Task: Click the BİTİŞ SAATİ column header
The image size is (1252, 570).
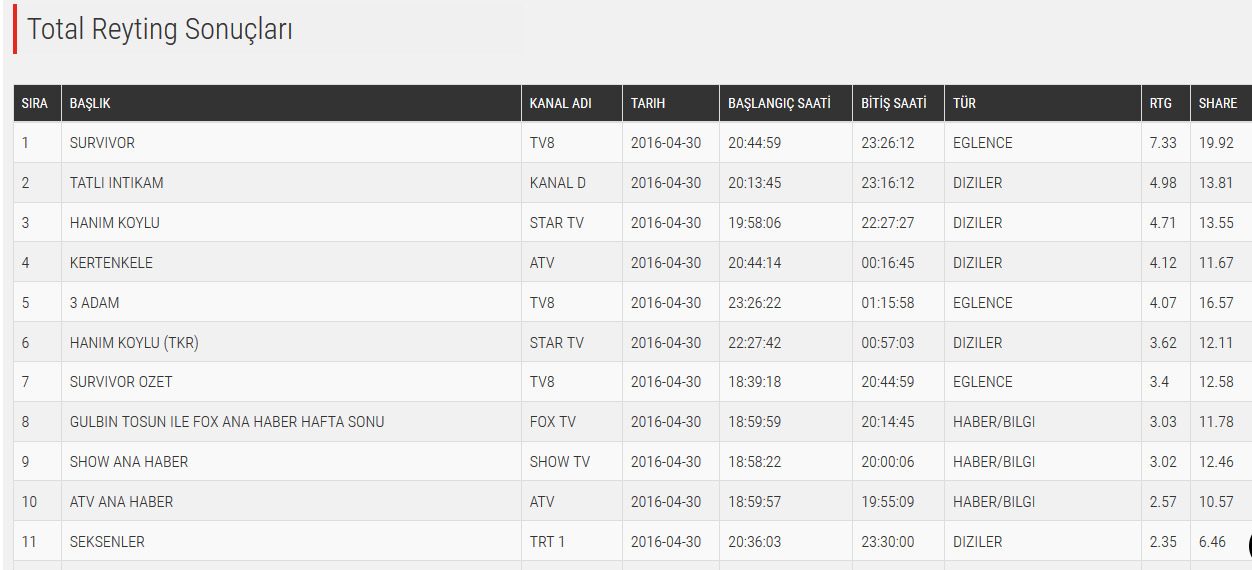Action: tap(894, 103)
